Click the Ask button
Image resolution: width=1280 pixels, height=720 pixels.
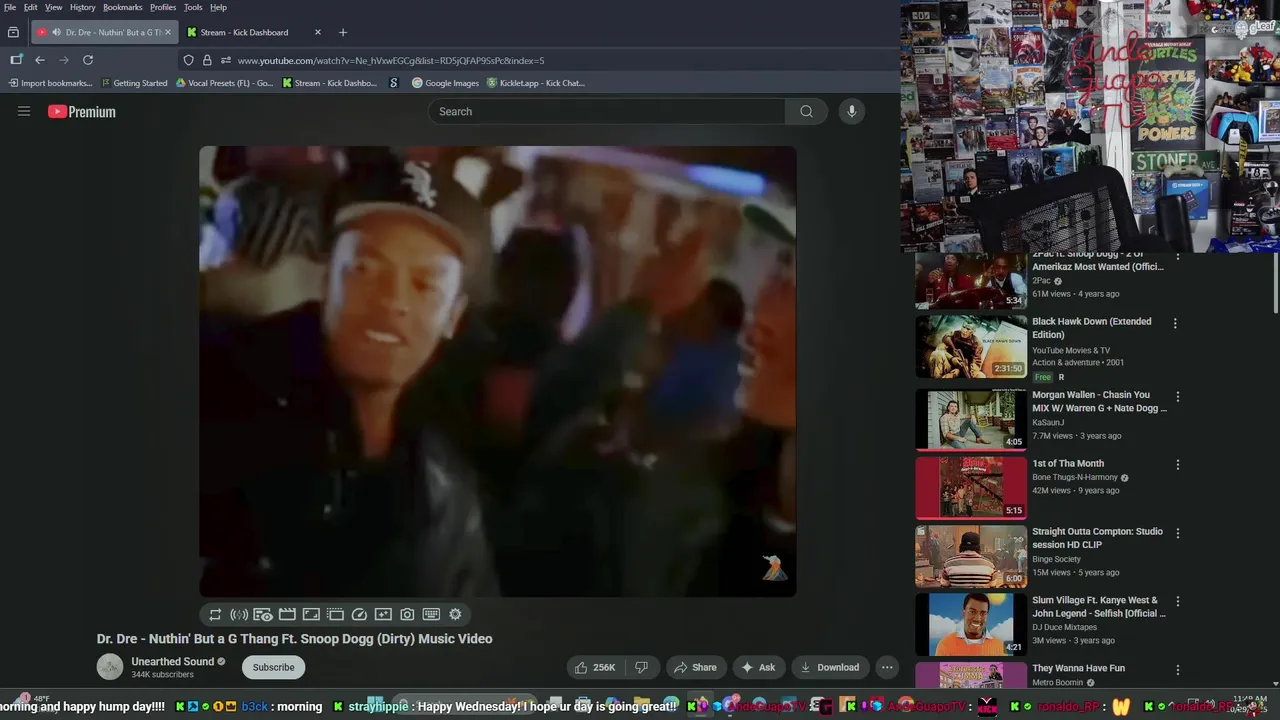pos(758,667)
